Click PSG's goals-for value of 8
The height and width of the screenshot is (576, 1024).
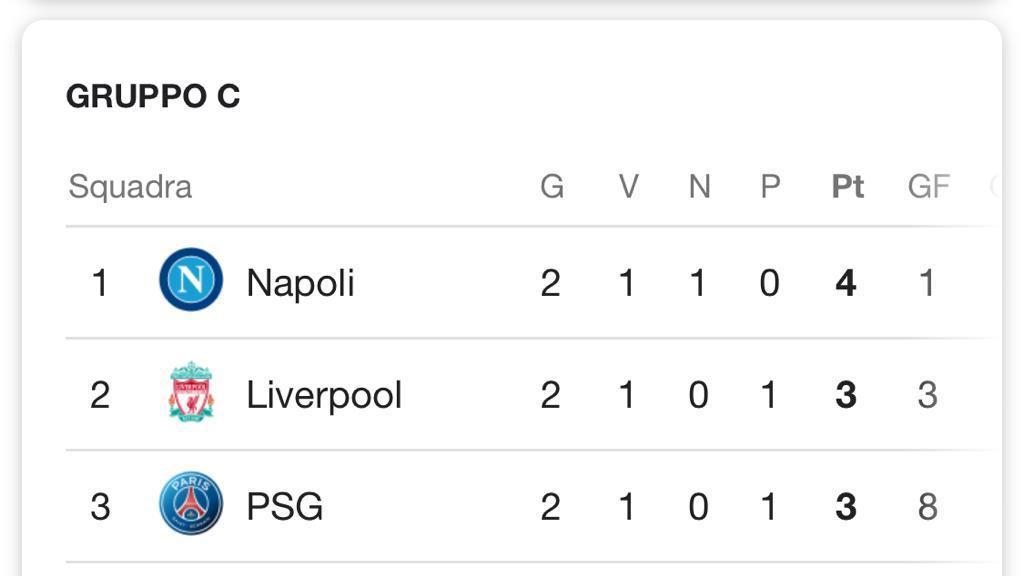pos(927,507)
